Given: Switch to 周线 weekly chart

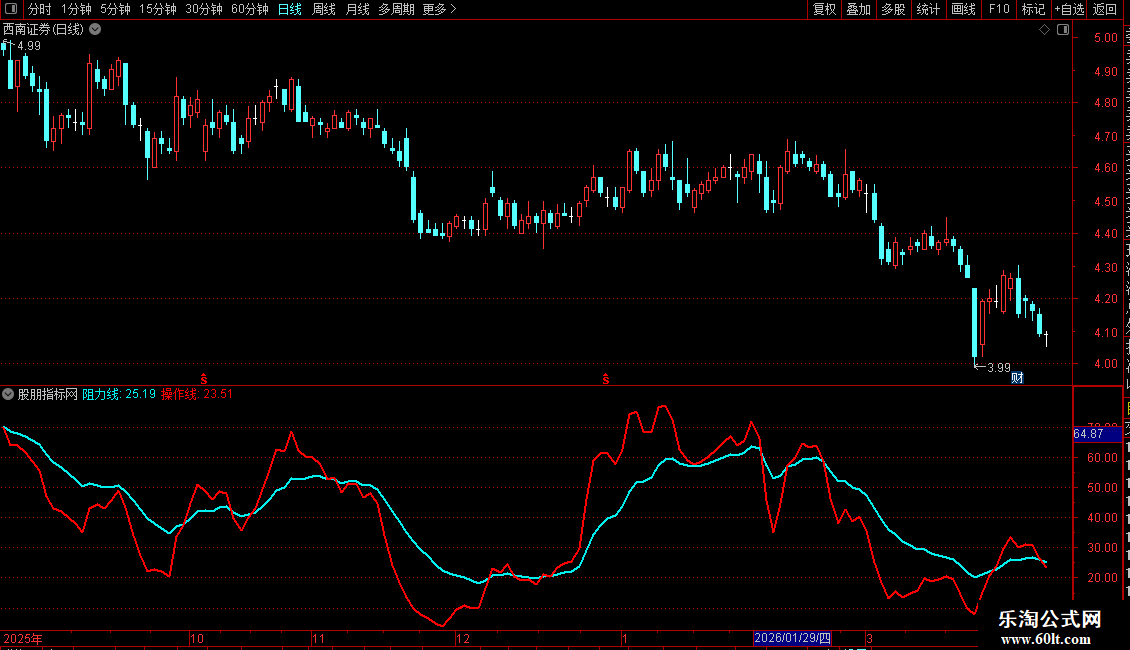Looking at the screenshot, I should coord(324,9).
